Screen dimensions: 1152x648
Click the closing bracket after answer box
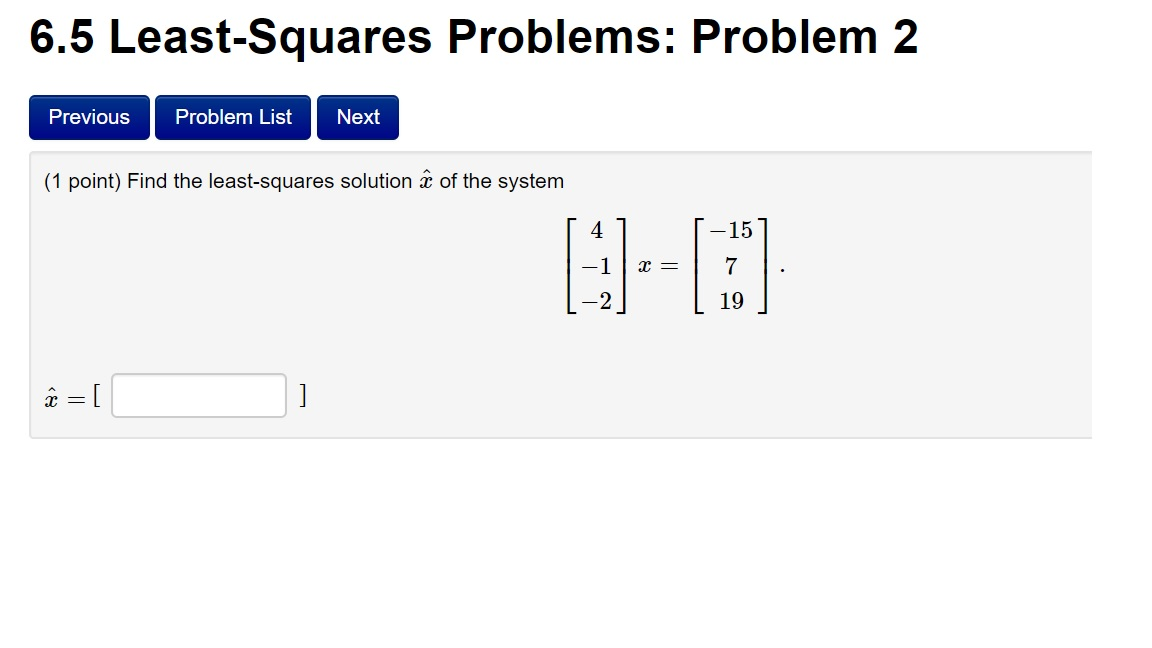point(302,395)
